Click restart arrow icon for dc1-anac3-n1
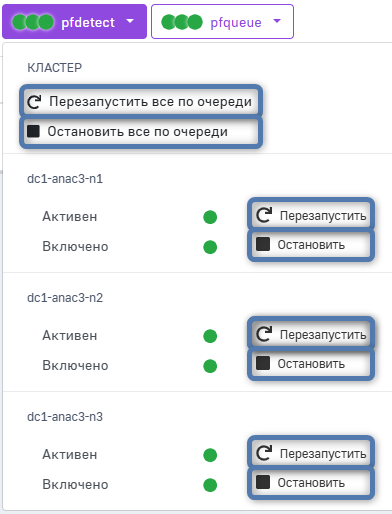Image resolution: width=392 pixels, height=514 pixels. (264, 215)
